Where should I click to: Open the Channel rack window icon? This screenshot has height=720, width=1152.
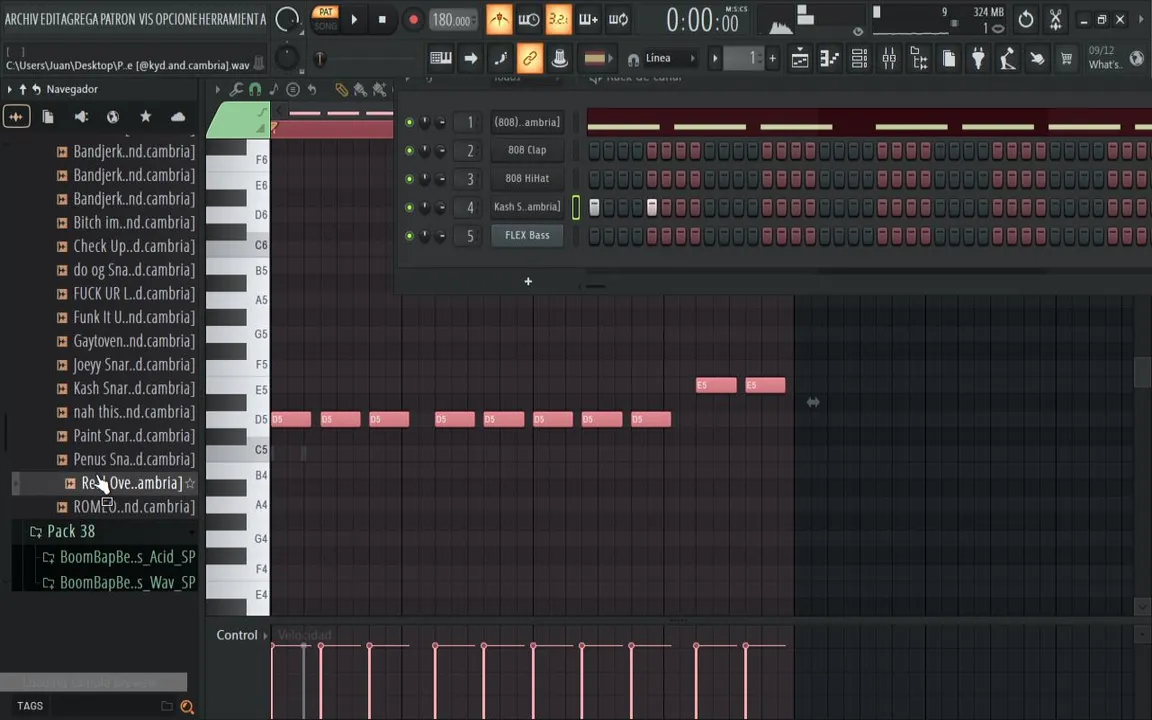click(x=859, y=59)
